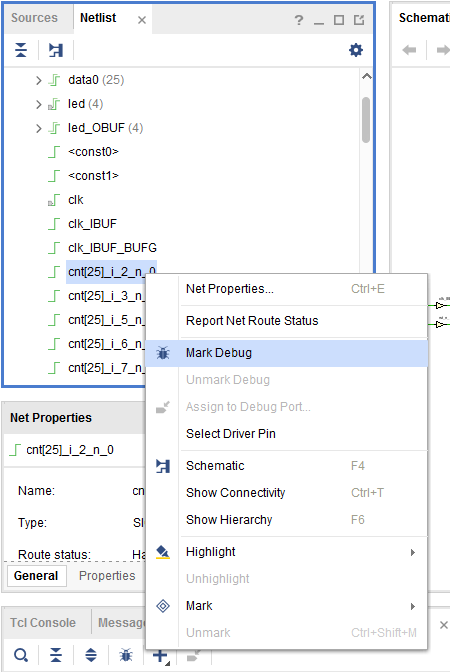This screenshot has width=450, height=672.
Task: Click the Netlist vertical scrollbar
Action: (366, 120)
